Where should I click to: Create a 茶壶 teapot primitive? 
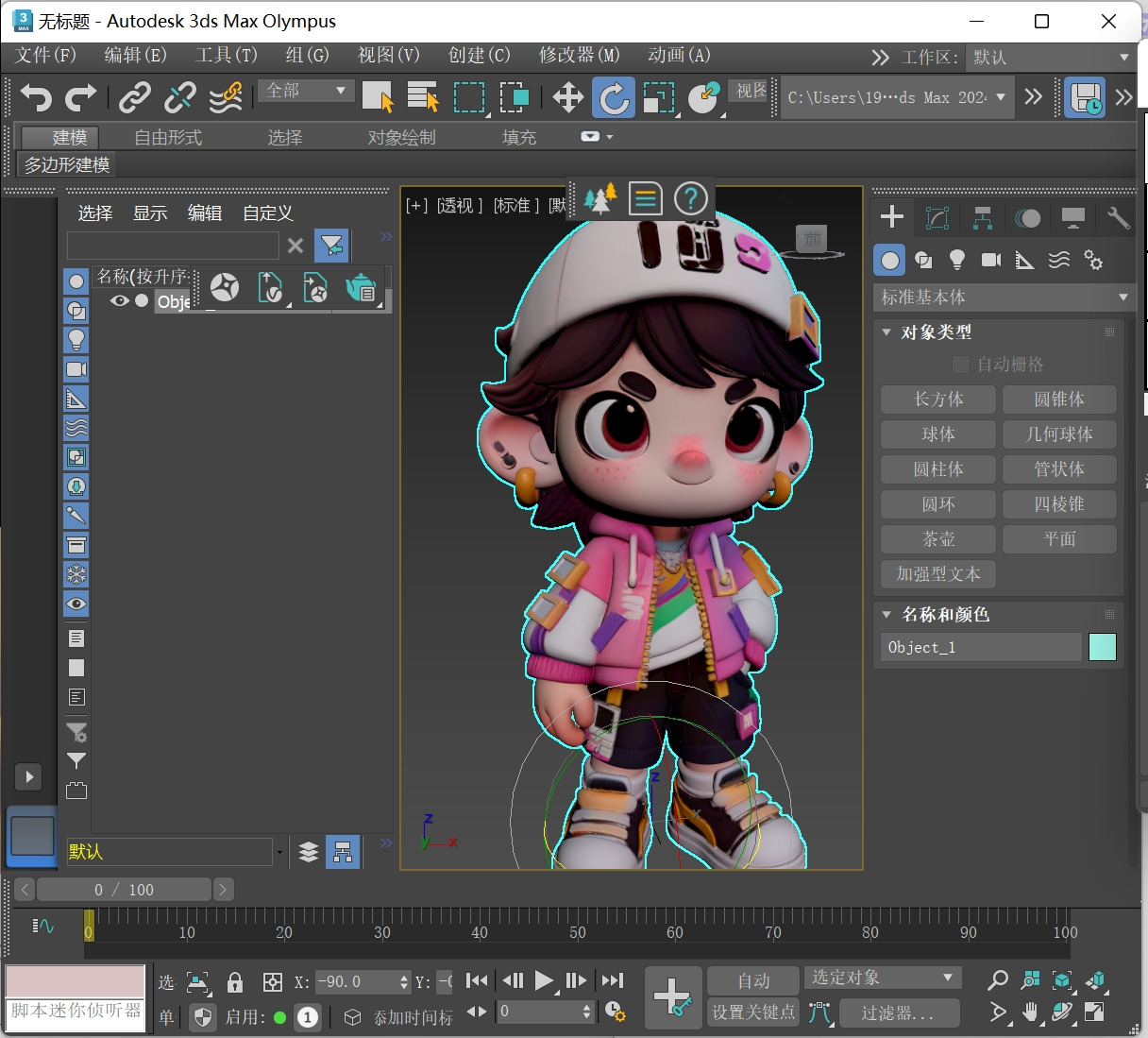coord(938,539)
